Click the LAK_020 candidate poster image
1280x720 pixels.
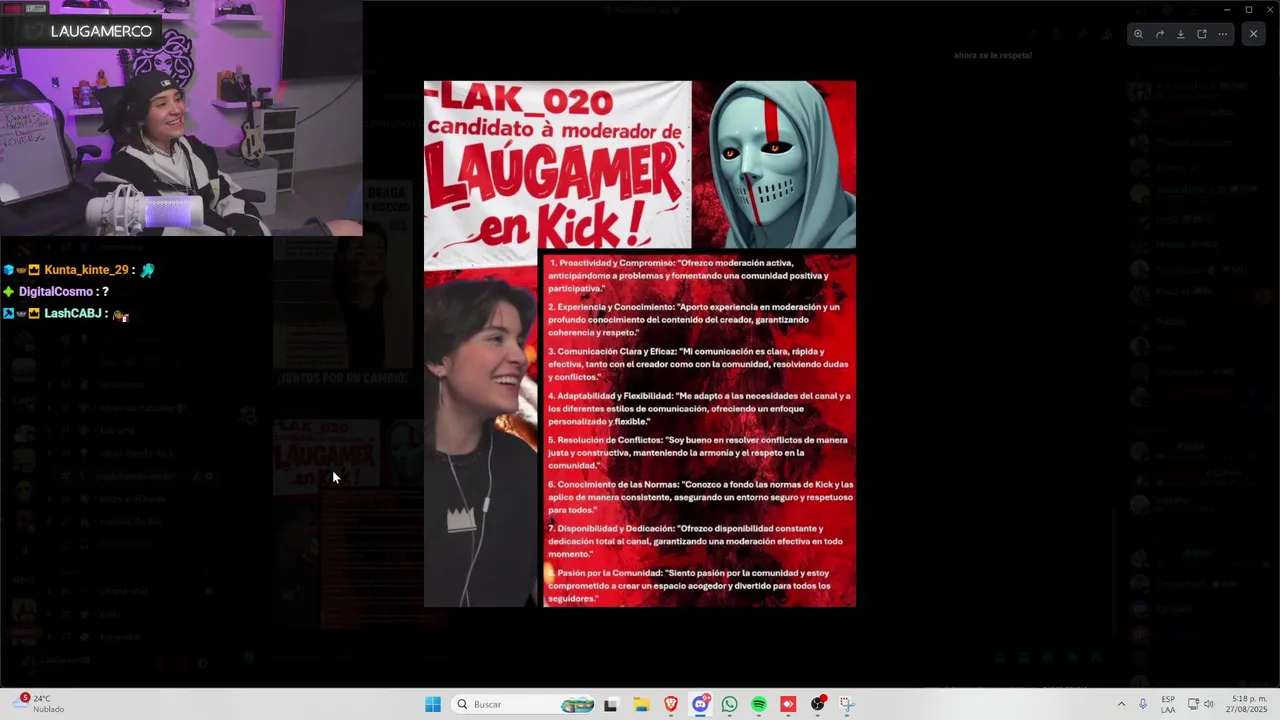point(640,344)
